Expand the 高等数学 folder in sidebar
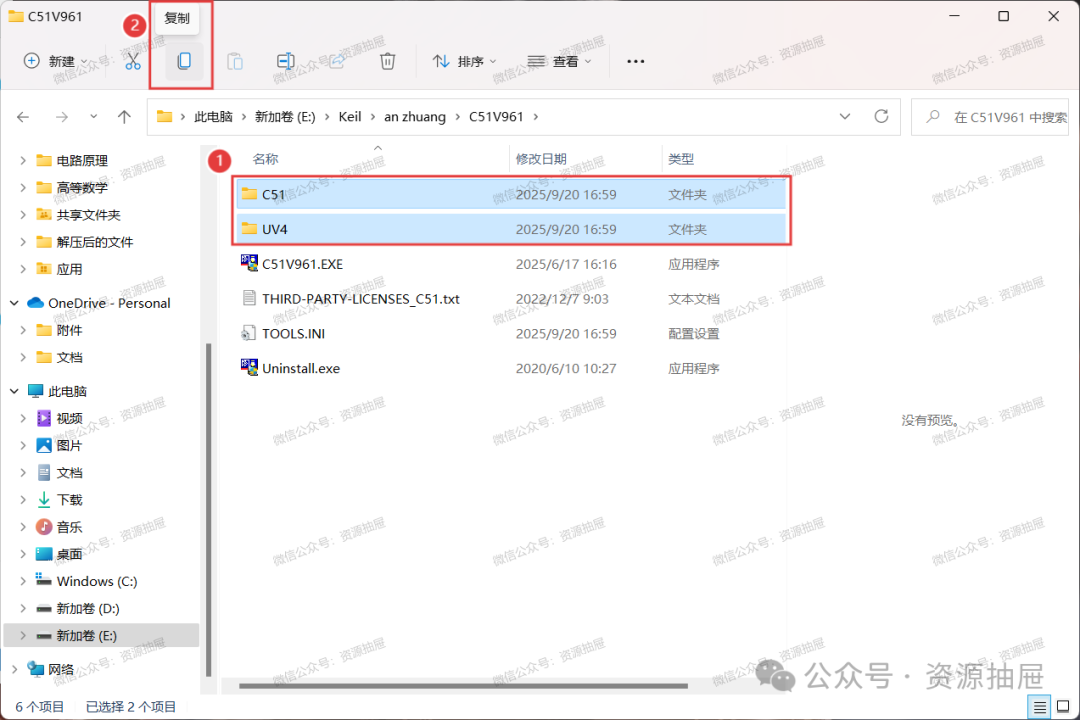Image resolution: width=1080 pixels, height=720 pixels. click(23, 187)
